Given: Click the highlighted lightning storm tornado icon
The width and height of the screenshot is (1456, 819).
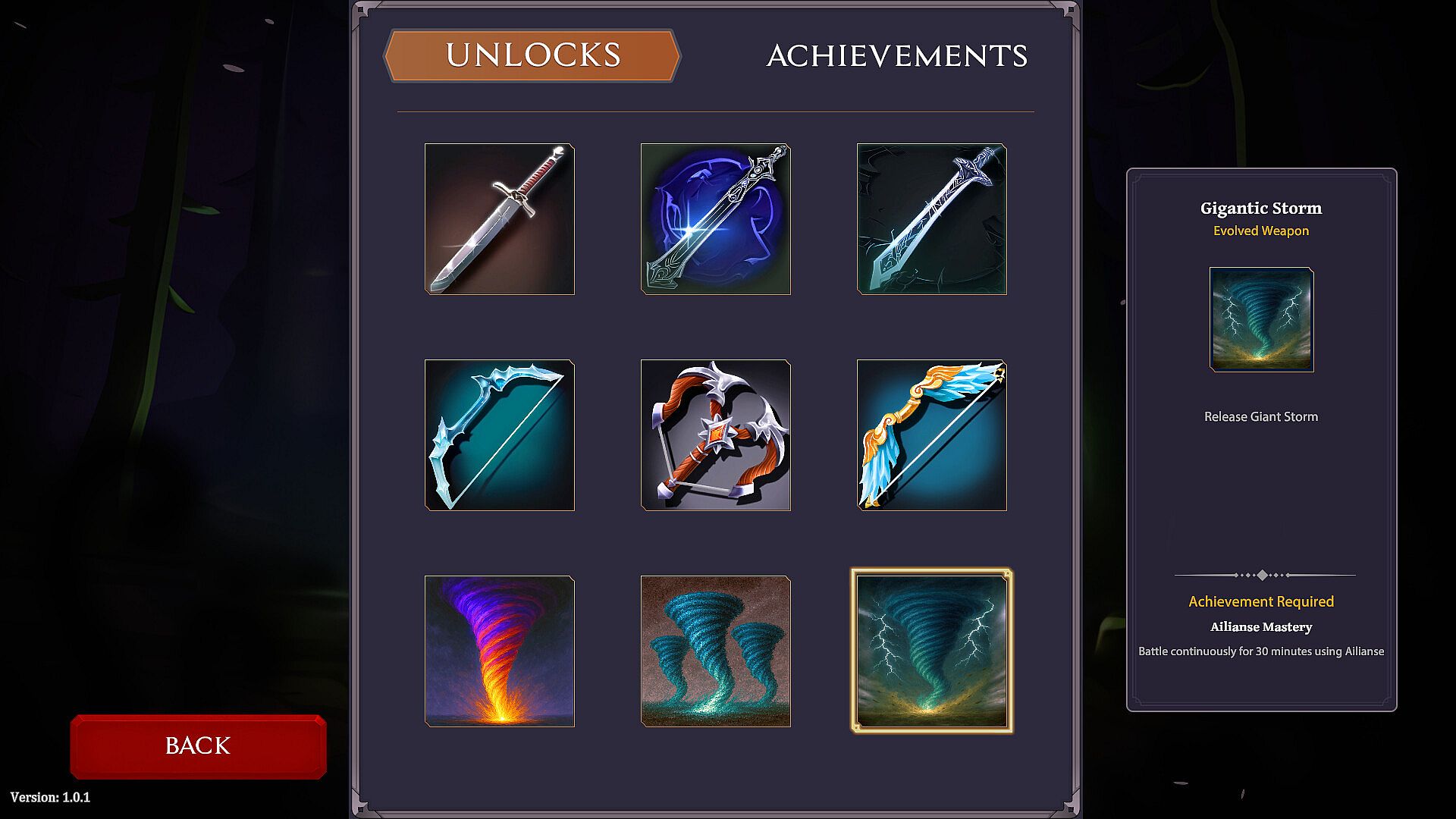Looking at the screenshot, I should pos(932,651).
